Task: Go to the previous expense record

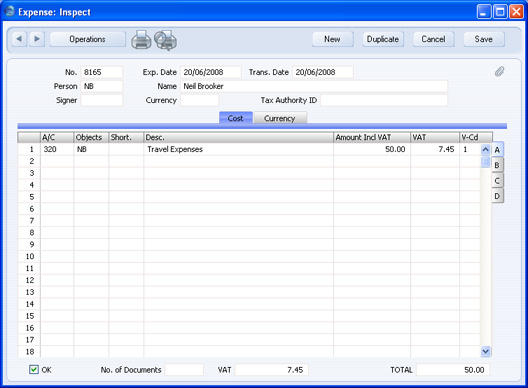Action: point(20,39)
